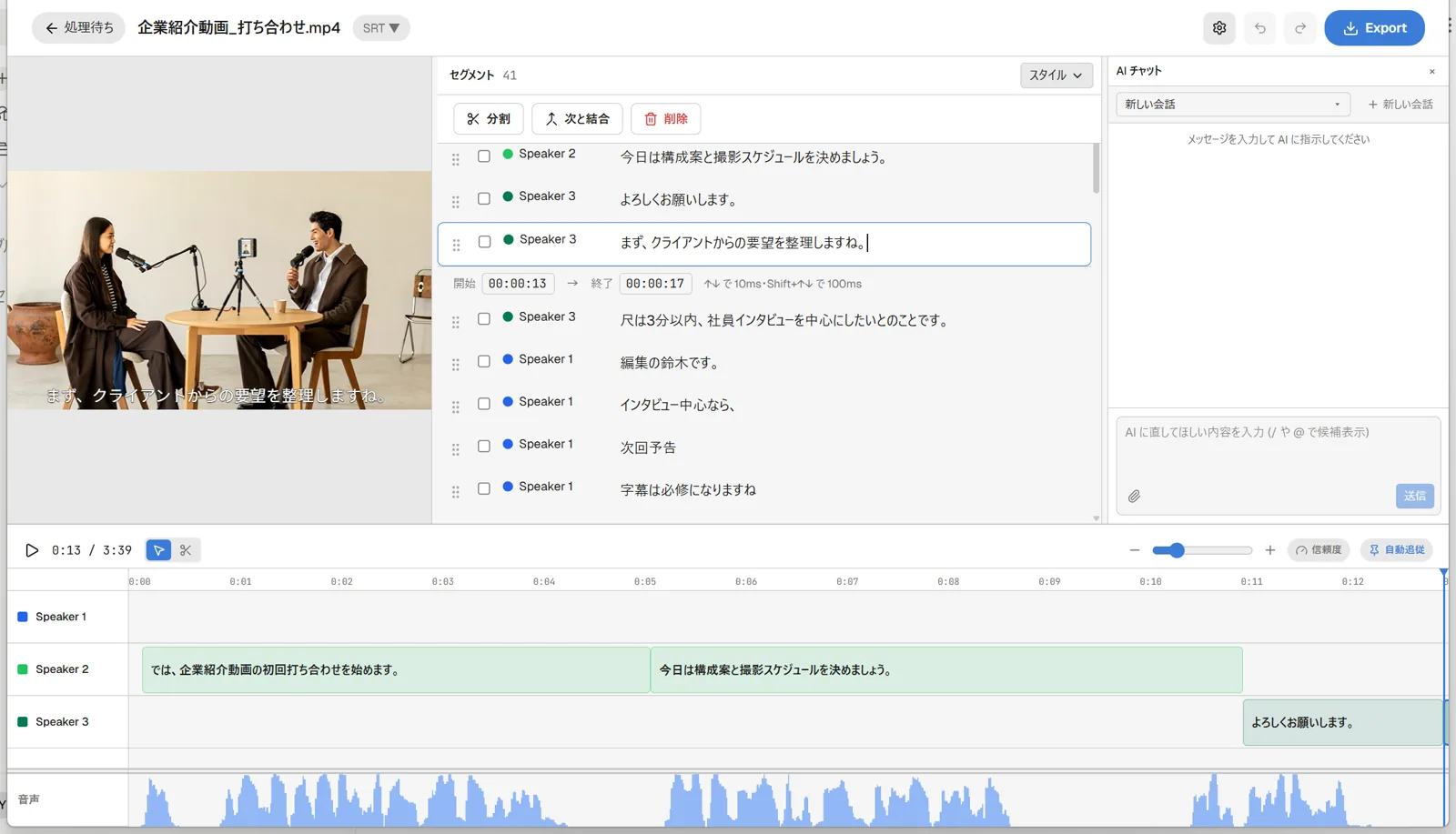
Task: Attach a file with the paperclip icon
Action: (x=1134, y=497)
